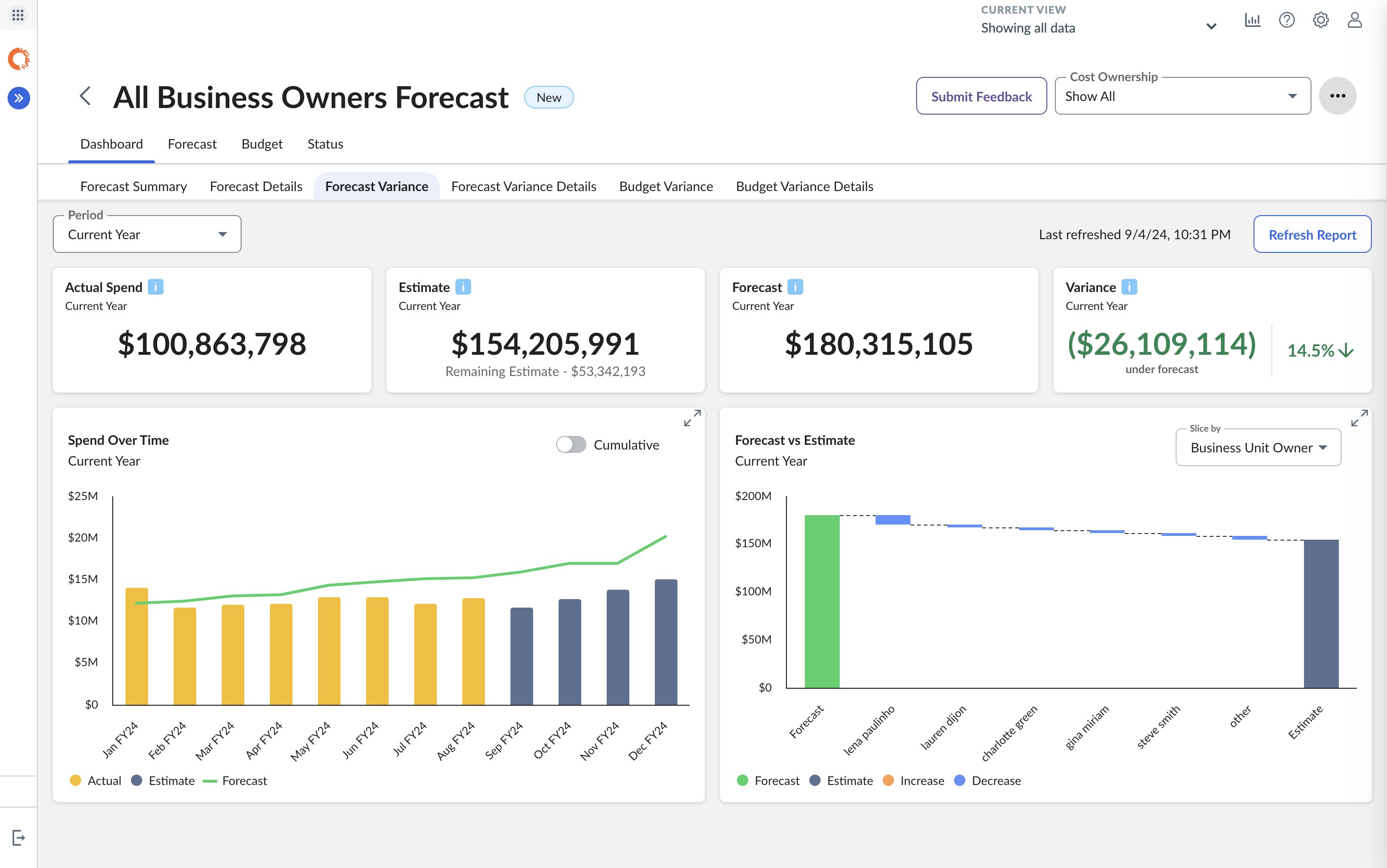Open the Forecast Variance Details tab
This screenshot has height=868, width=1387.
[524, 187]
